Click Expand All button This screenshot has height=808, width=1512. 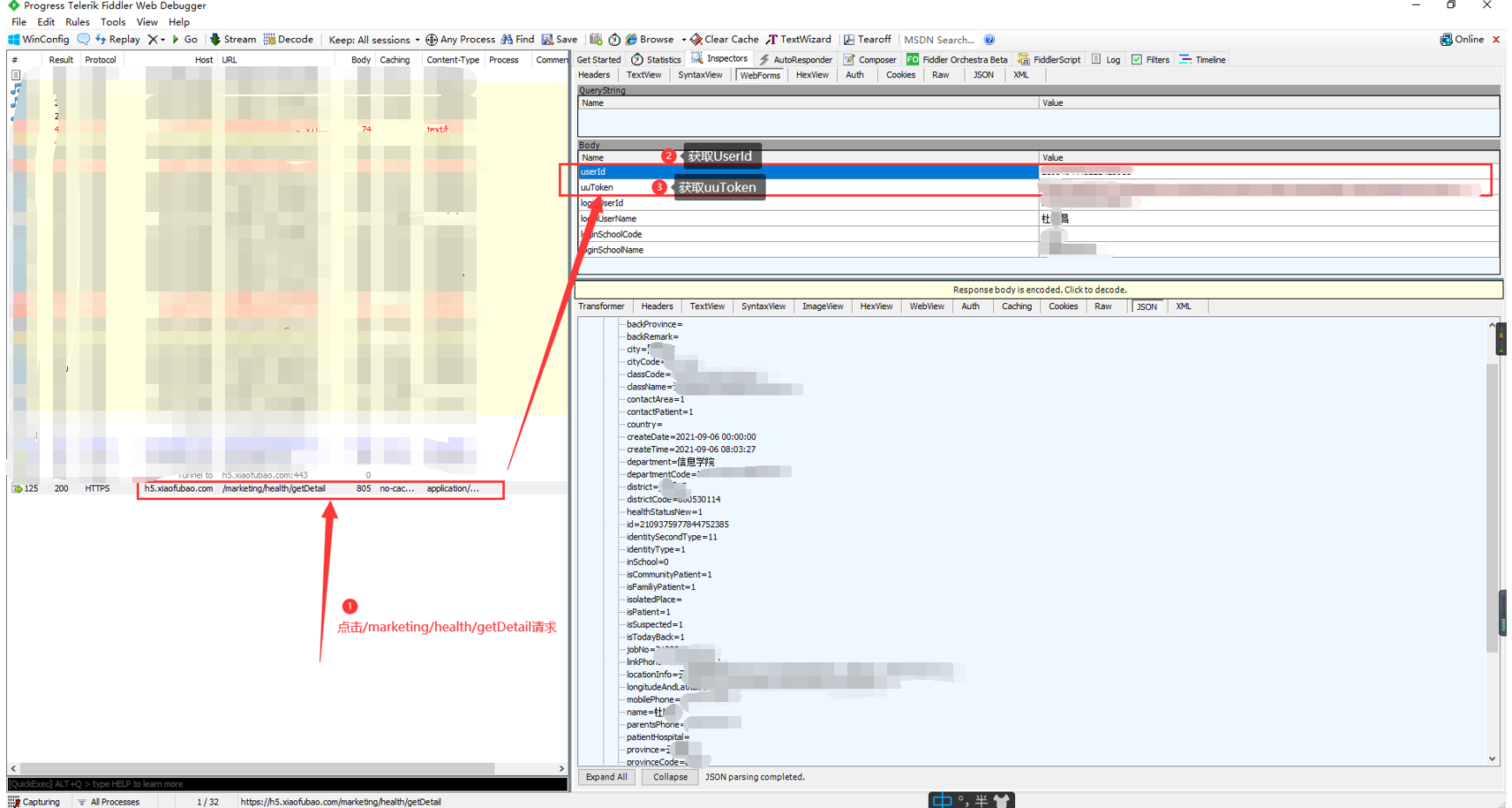tap(606, 777)
